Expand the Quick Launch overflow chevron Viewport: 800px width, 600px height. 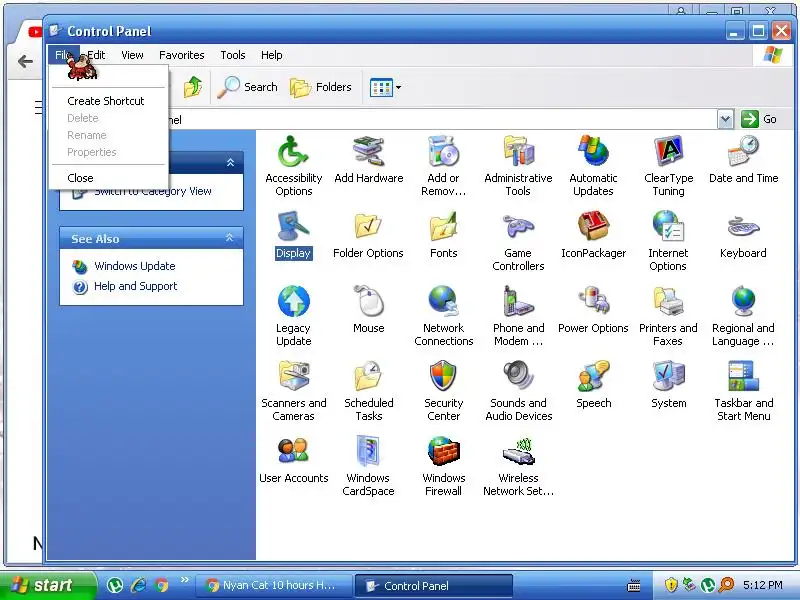click(x=185, y=580)
